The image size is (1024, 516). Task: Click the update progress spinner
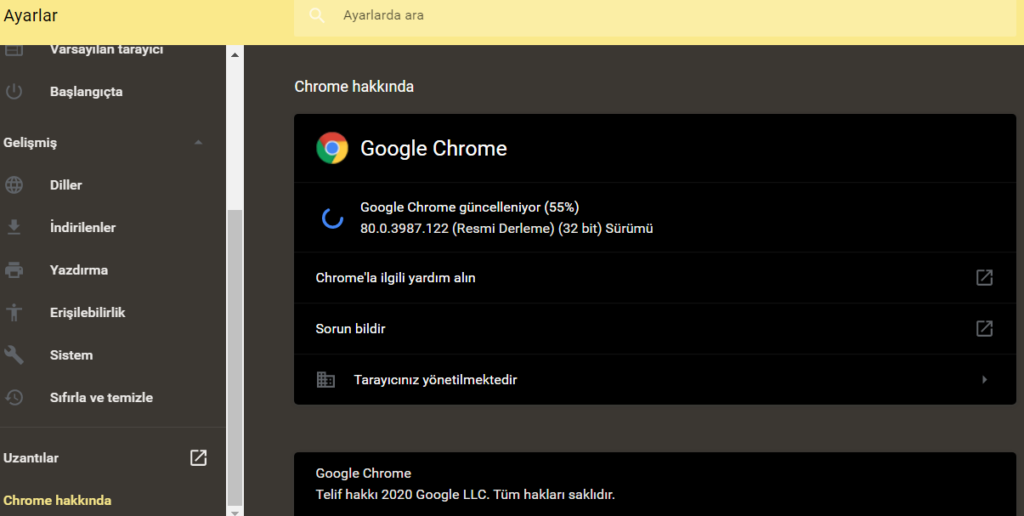(x=332, y=218)
